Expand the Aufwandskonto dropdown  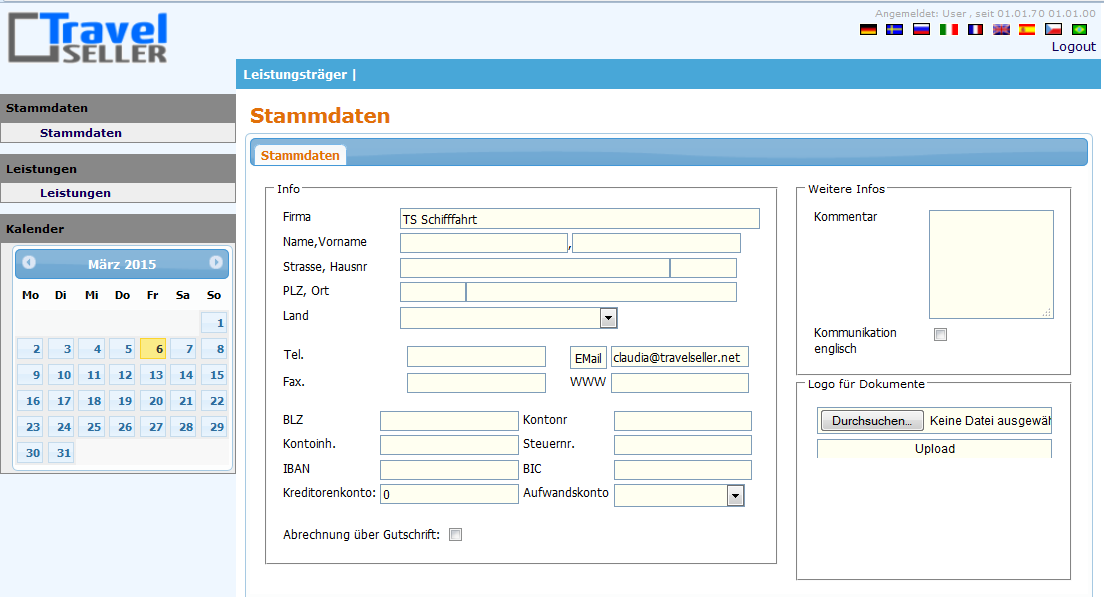coord(735,495)
